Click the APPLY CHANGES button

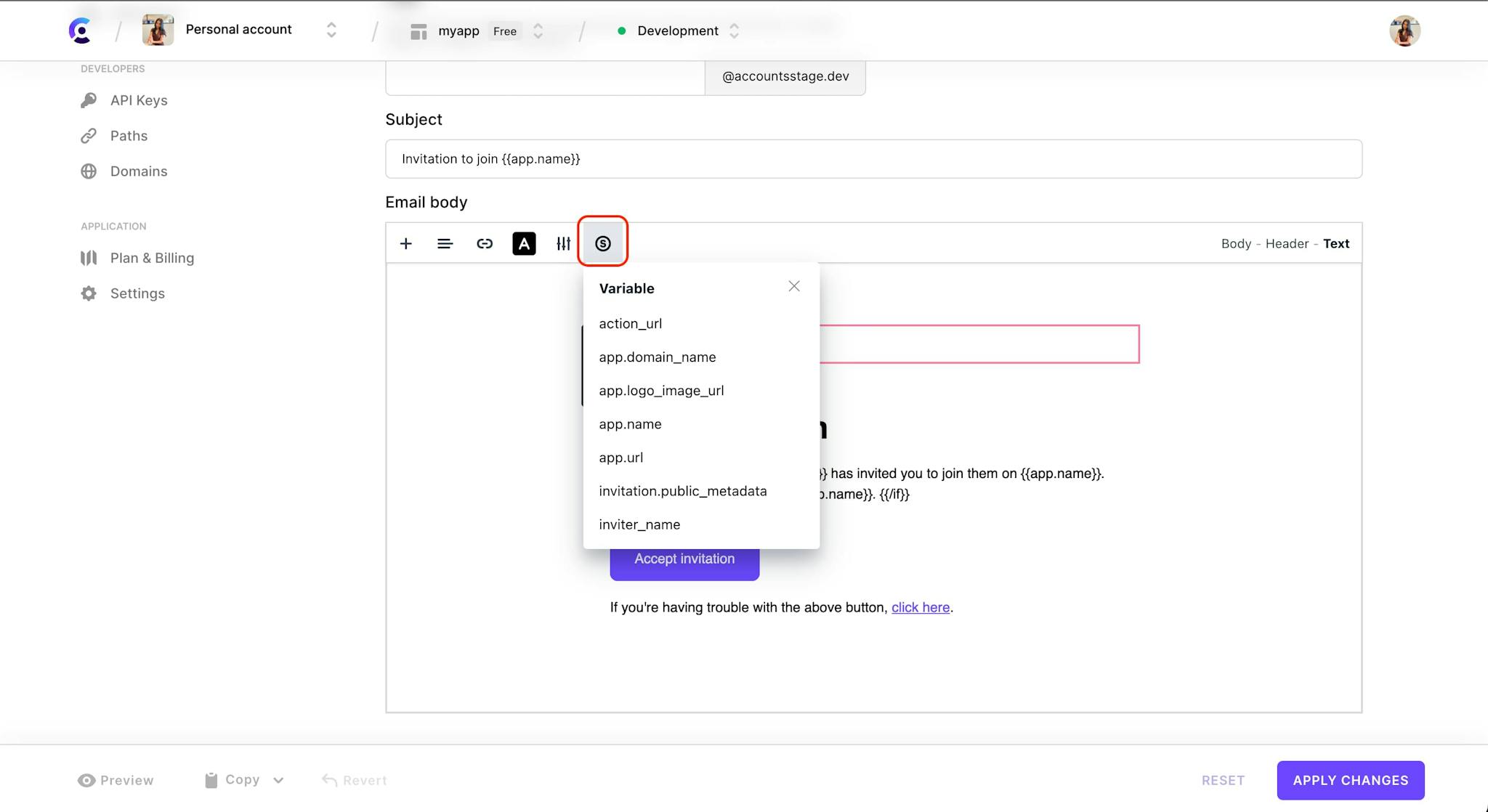point(1350,780)
